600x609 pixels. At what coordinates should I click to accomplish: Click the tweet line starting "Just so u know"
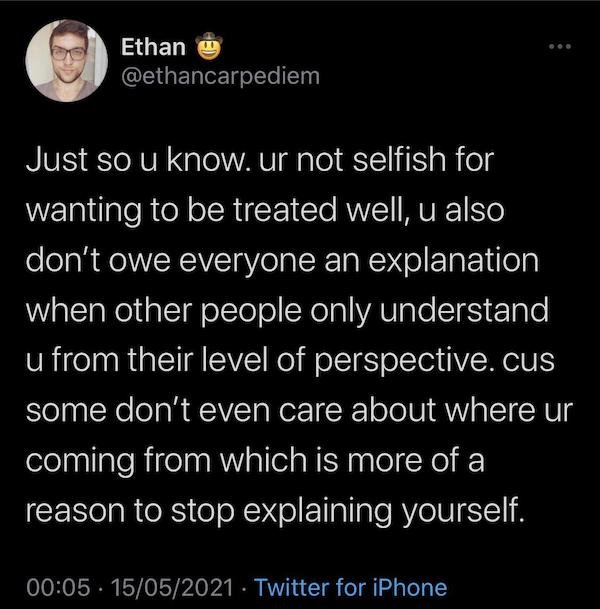260,160
